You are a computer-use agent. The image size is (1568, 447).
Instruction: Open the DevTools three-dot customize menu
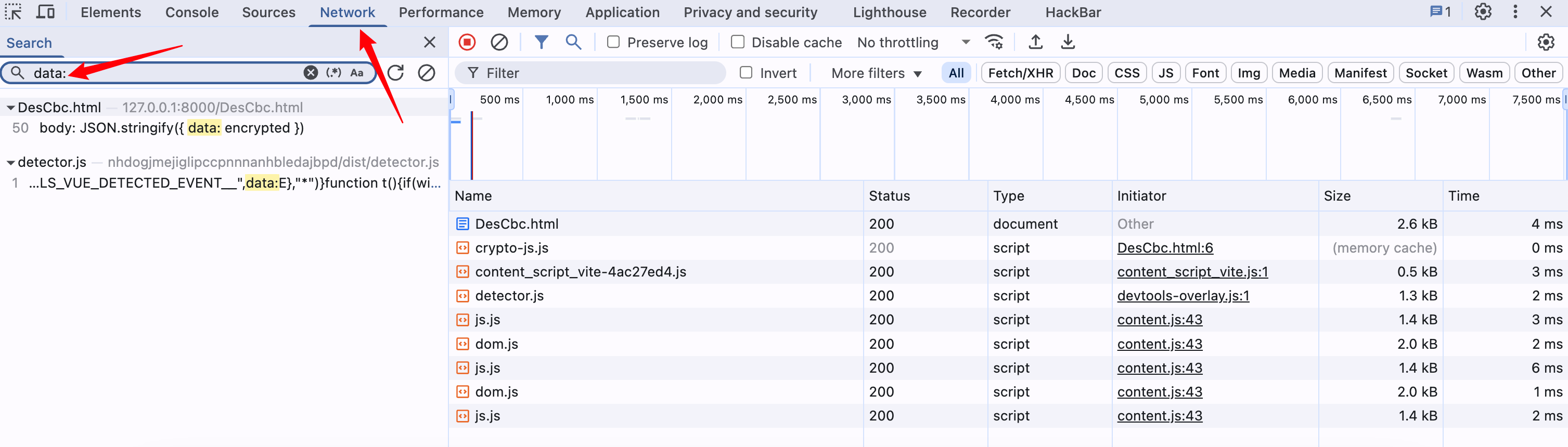pyautogui.click(x=1515, y=12)
